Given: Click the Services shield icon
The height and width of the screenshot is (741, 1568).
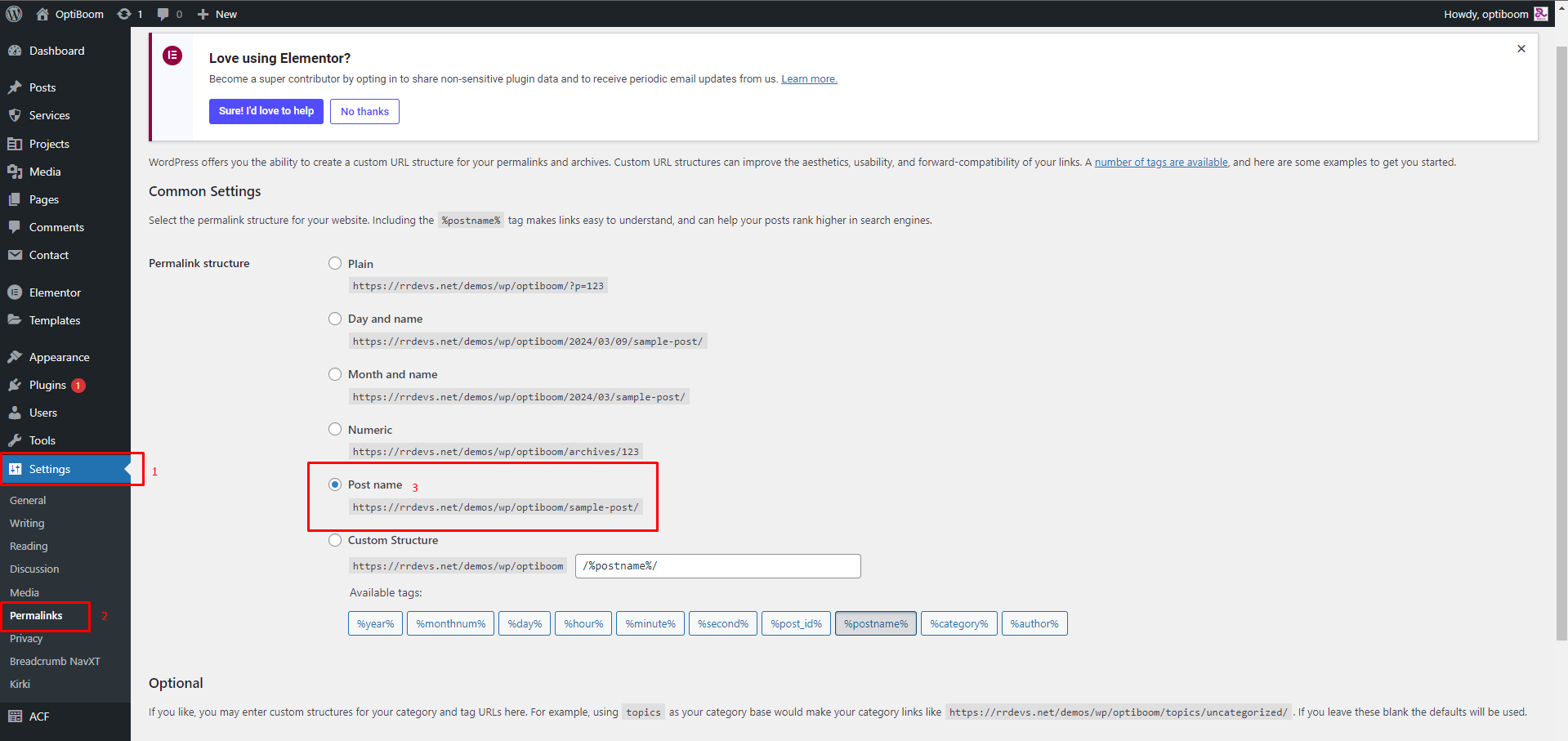Looking at the screenshot, I should (x=15, y=115).
